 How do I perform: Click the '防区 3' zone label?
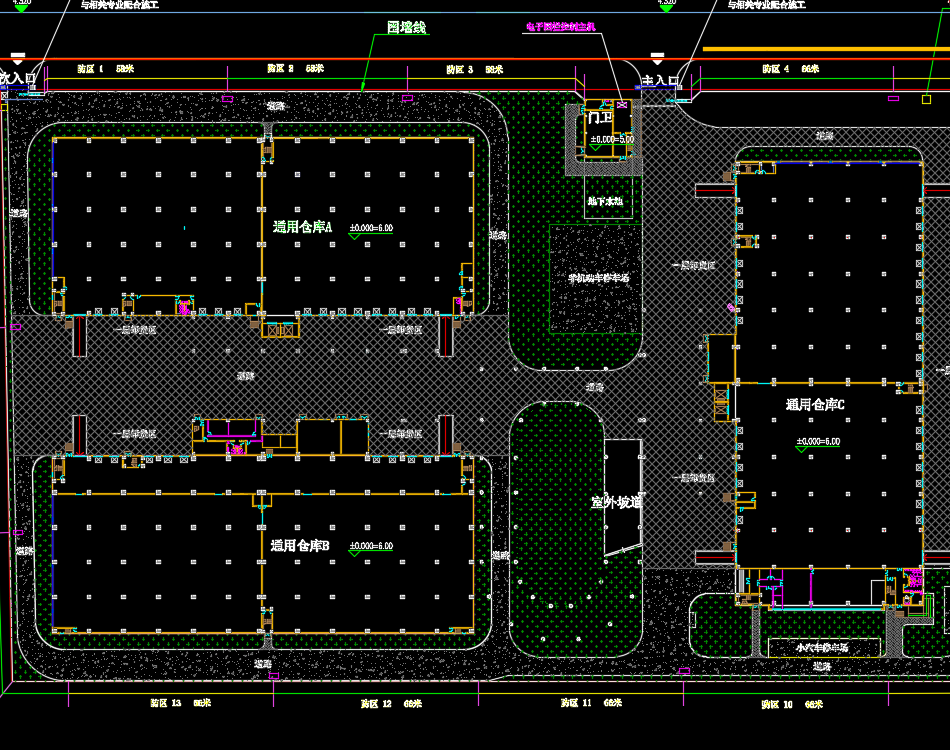click(460, 70)
